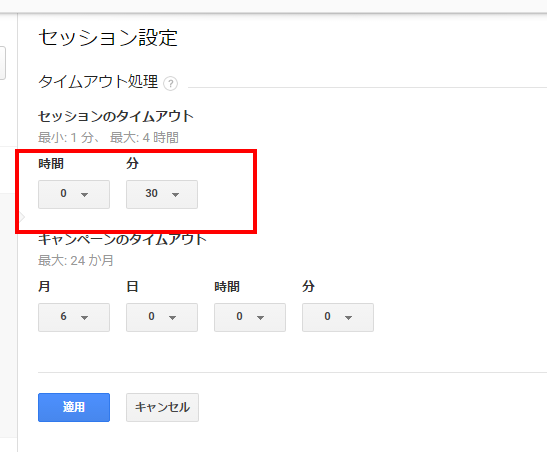Click the 最小: 1 分、最大: 4 時間 hint

coord(108,137)
